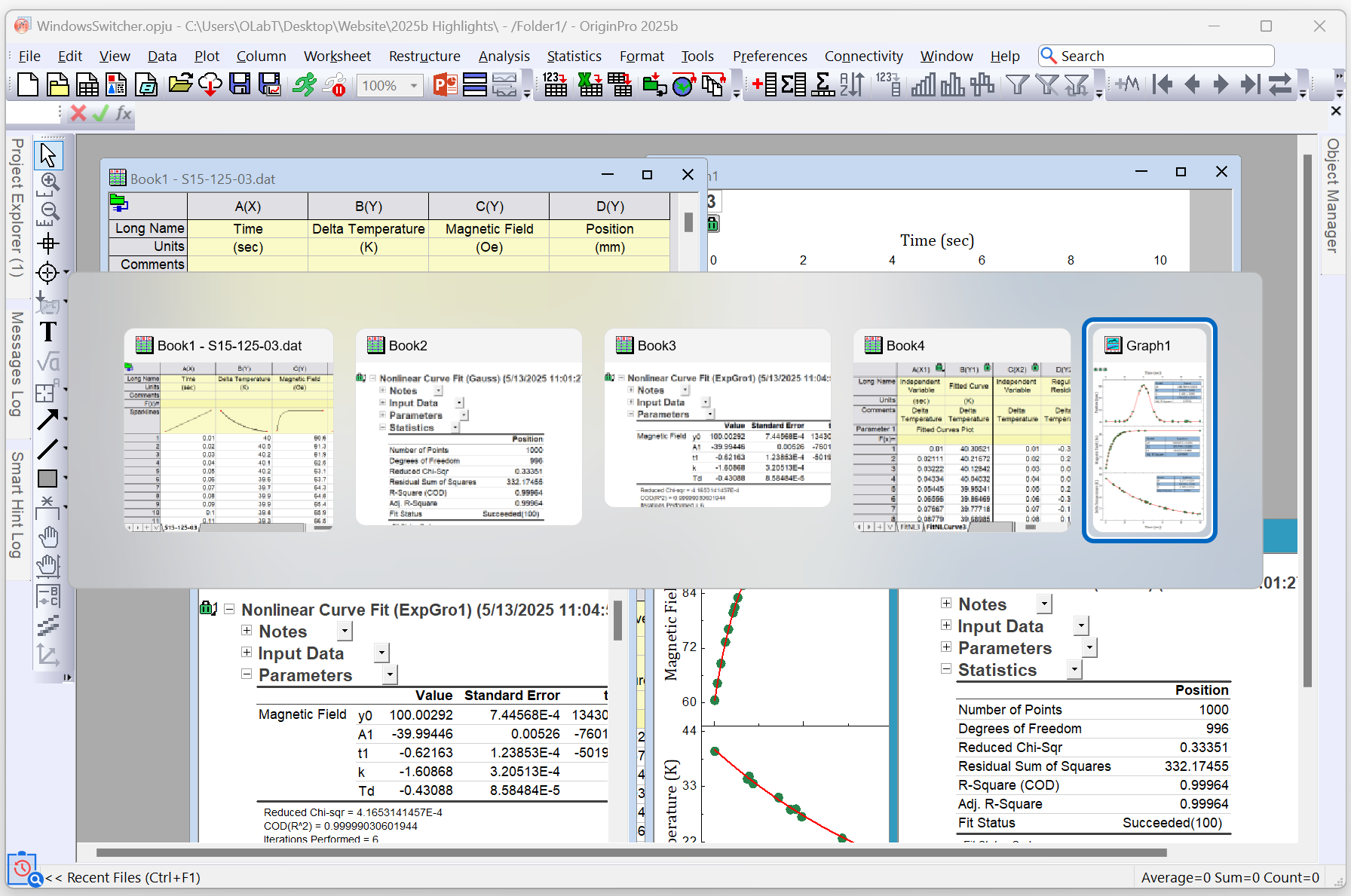This screenshot has height=896, width=1351.
Task: Click the A-Z sort icon in toolbar
Action: pyautogui.click(x=852, y=84)
